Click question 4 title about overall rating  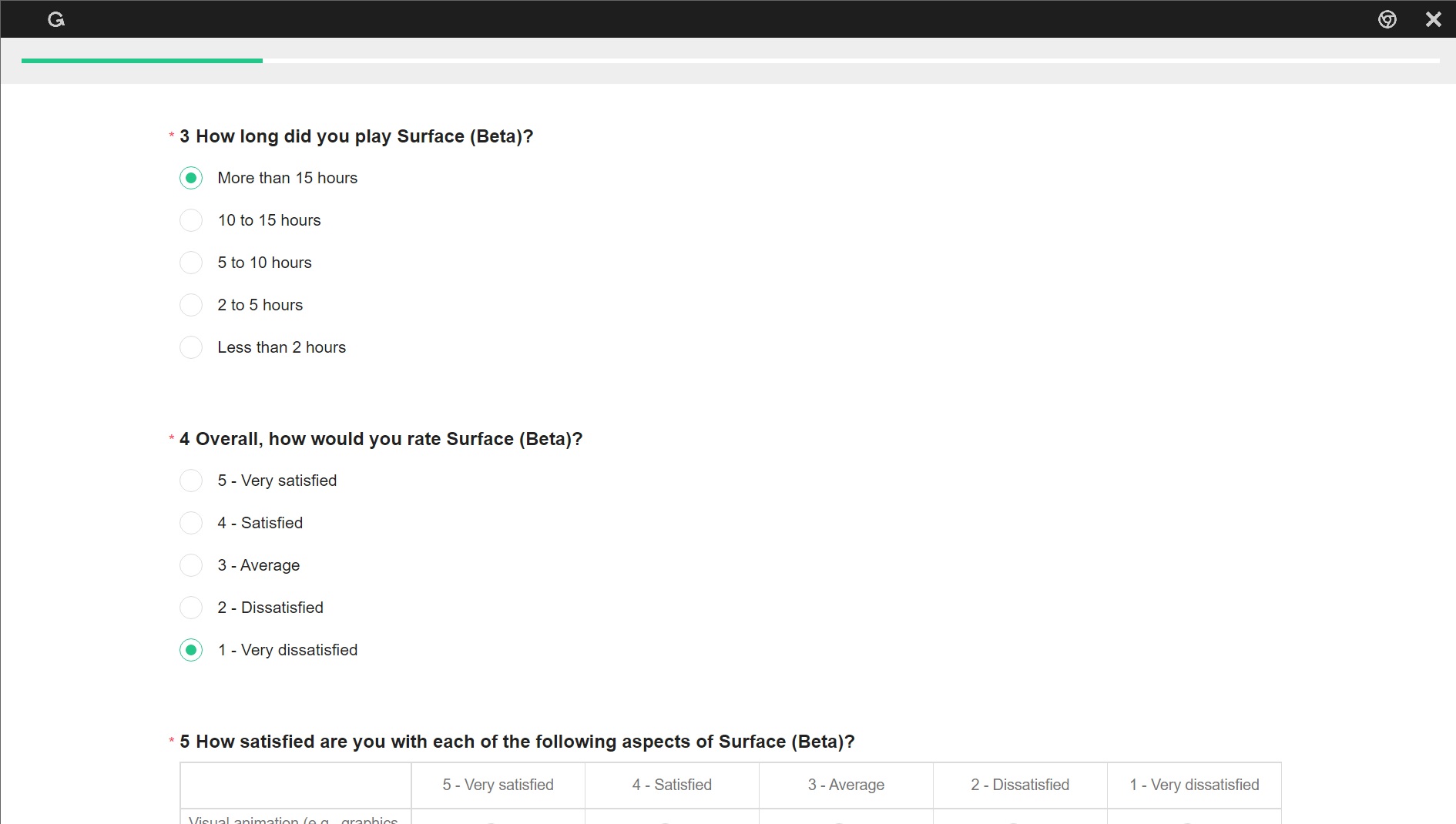pyautogui.click(x=381, y=439)
